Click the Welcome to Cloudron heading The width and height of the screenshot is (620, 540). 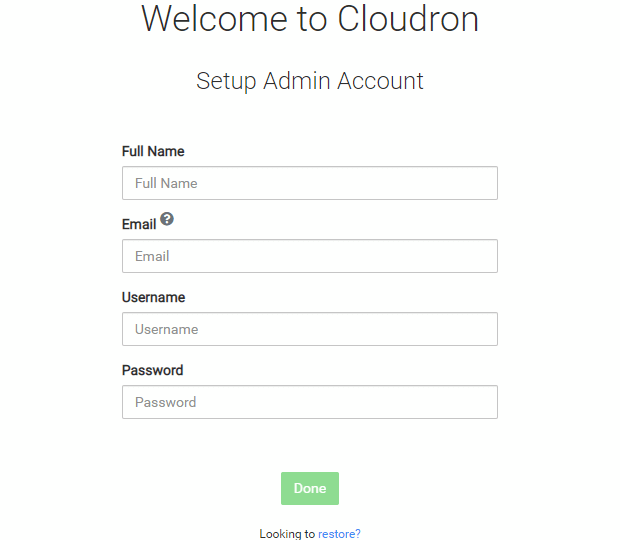(x=310, y=19)
